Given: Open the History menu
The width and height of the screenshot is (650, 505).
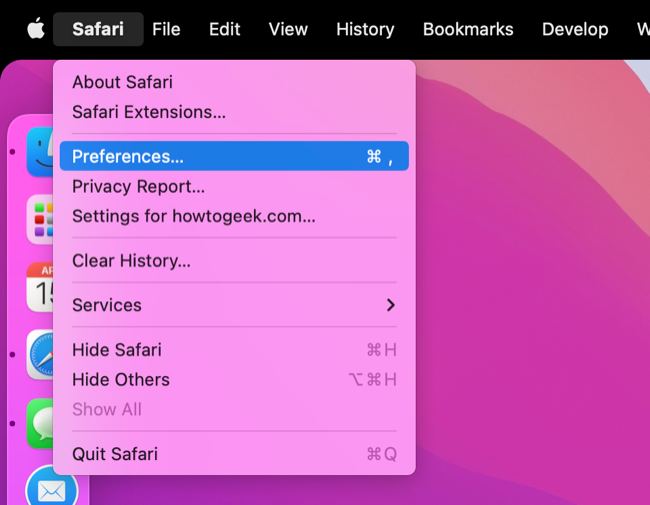Looking at the screenshot, I should click(365, 29).
